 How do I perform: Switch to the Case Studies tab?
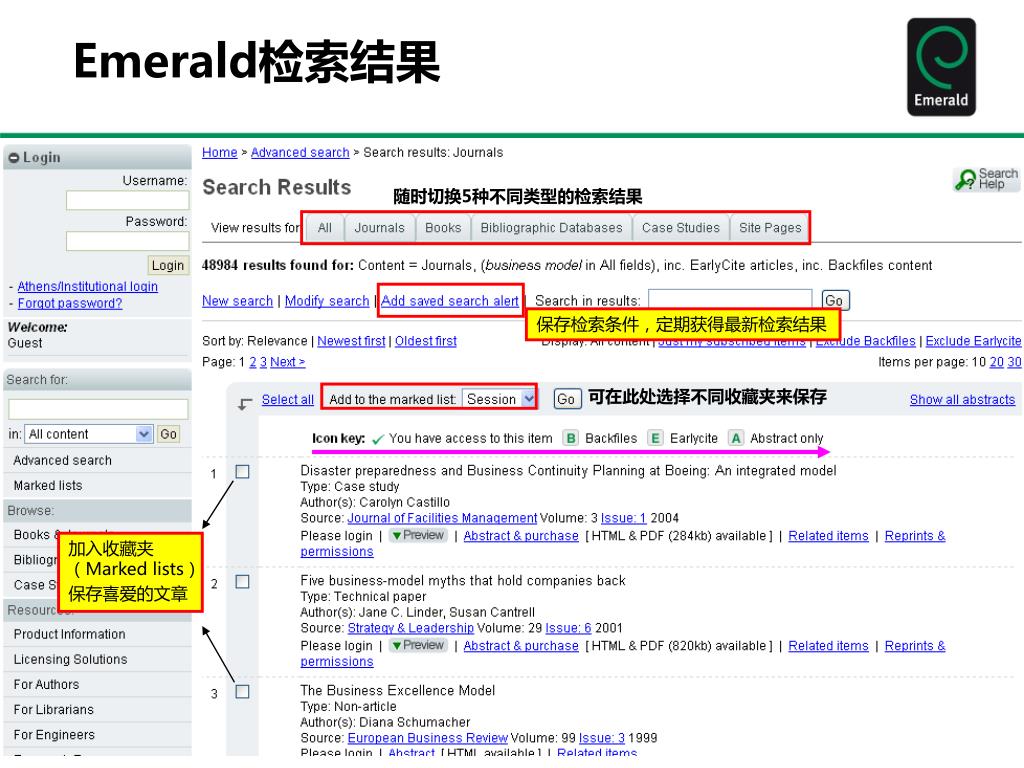[680, 228]
